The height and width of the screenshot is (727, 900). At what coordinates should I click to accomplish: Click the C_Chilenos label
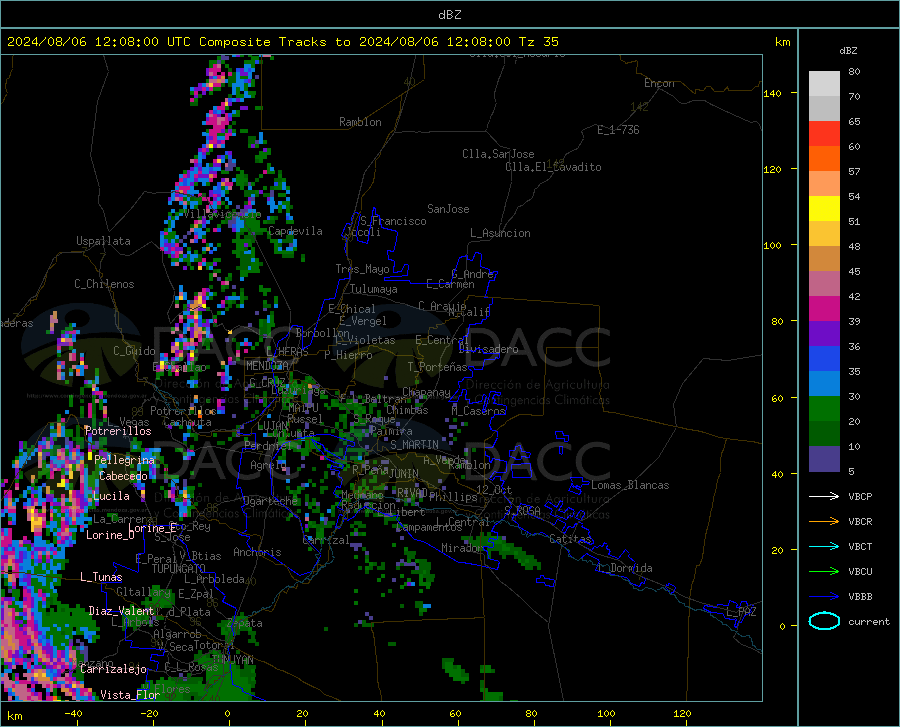coord(104,284)
